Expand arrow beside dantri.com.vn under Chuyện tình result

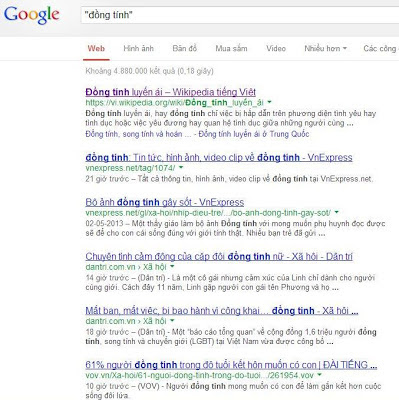(172, 266)
